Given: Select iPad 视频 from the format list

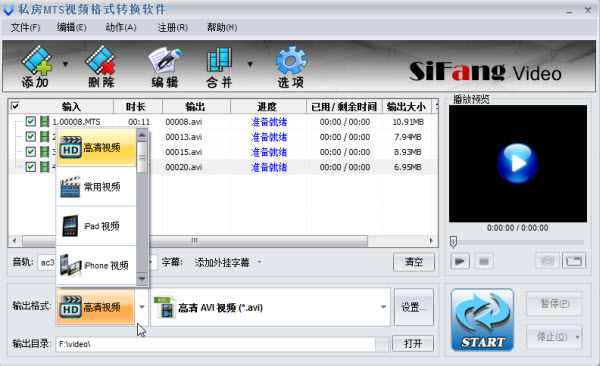Looking at the screenshot, I should click(x=96, y=226).
